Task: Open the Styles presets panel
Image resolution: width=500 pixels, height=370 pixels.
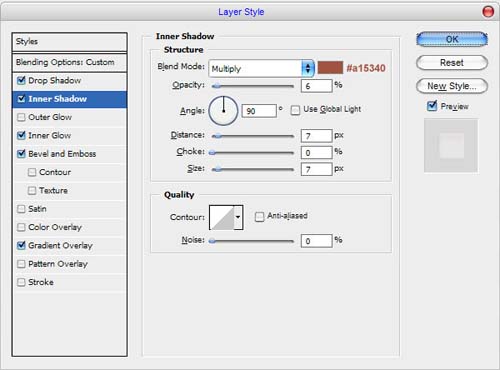Action: coord(69,42)
